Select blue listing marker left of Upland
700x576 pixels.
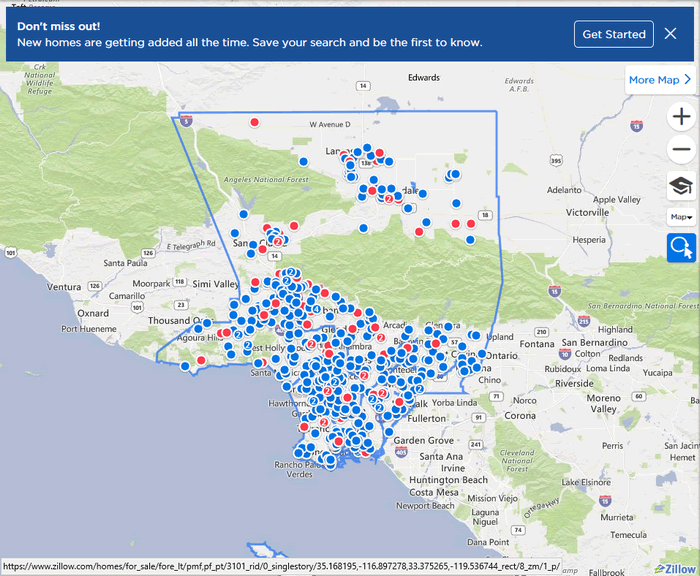pos(476,336)
